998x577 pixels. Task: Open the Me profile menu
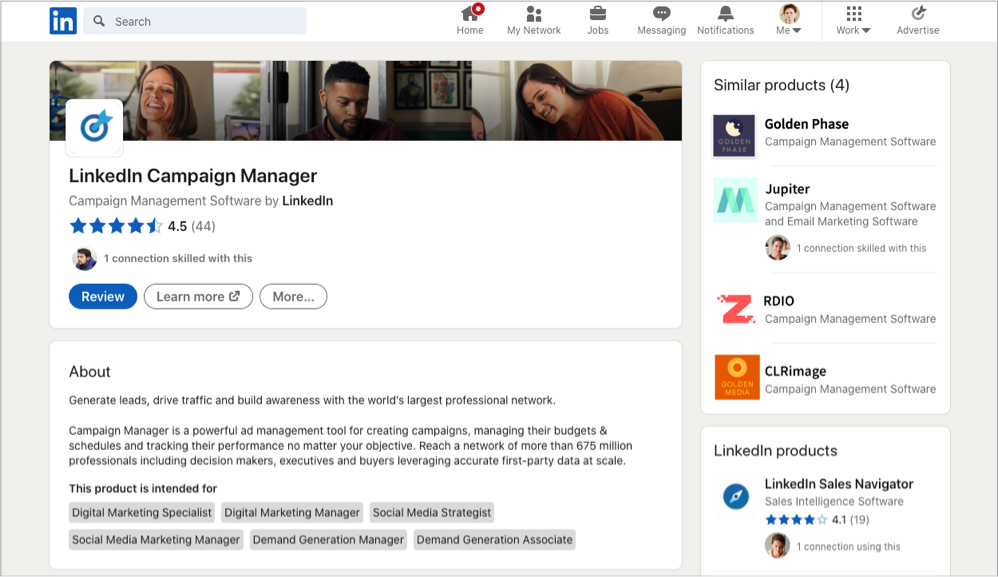[x=788, y=20]
